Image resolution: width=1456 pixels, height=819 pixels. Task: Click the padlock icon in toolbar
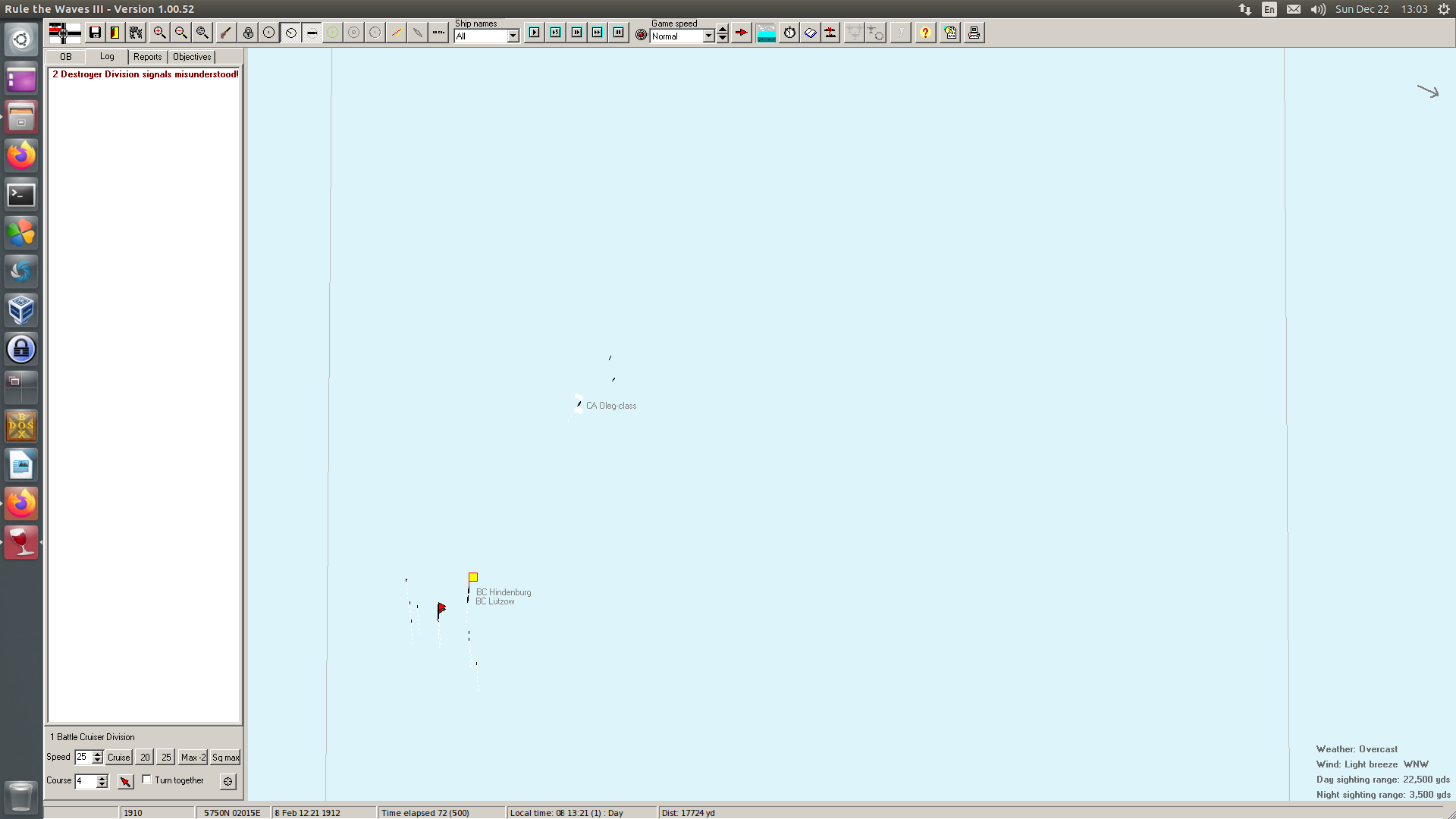(248, 33)
